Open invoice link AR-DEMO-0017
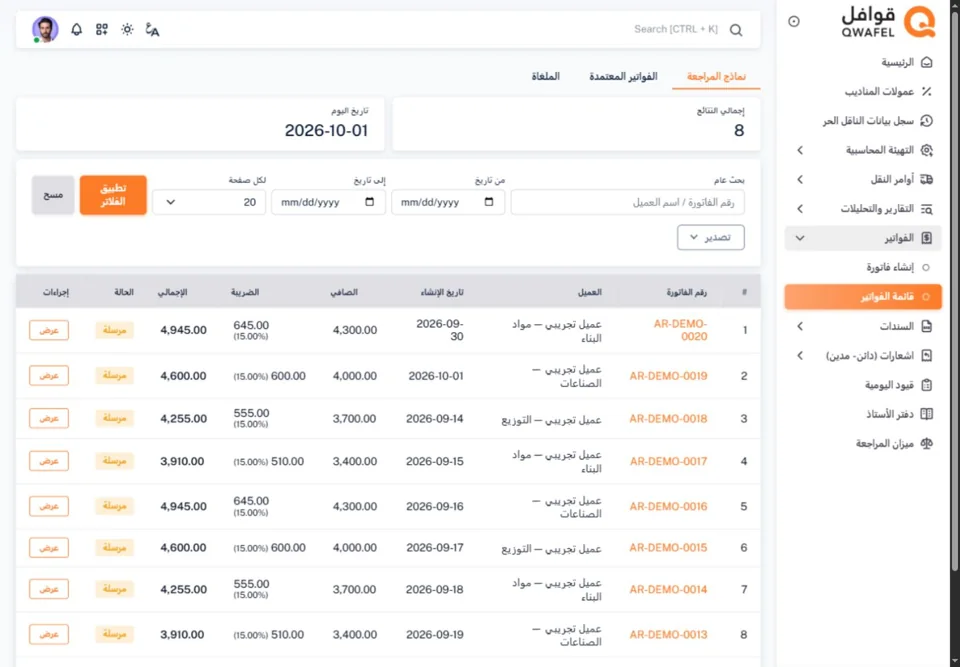This screenshot has width=960, height=667. point(669,462)
